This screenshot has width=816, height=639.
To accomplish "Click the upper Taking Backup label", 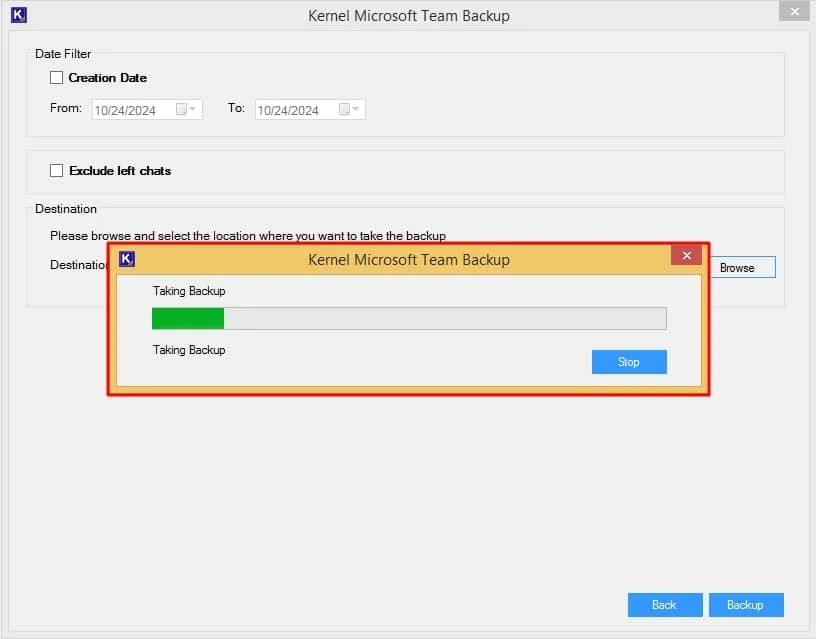I will point(189,291).
